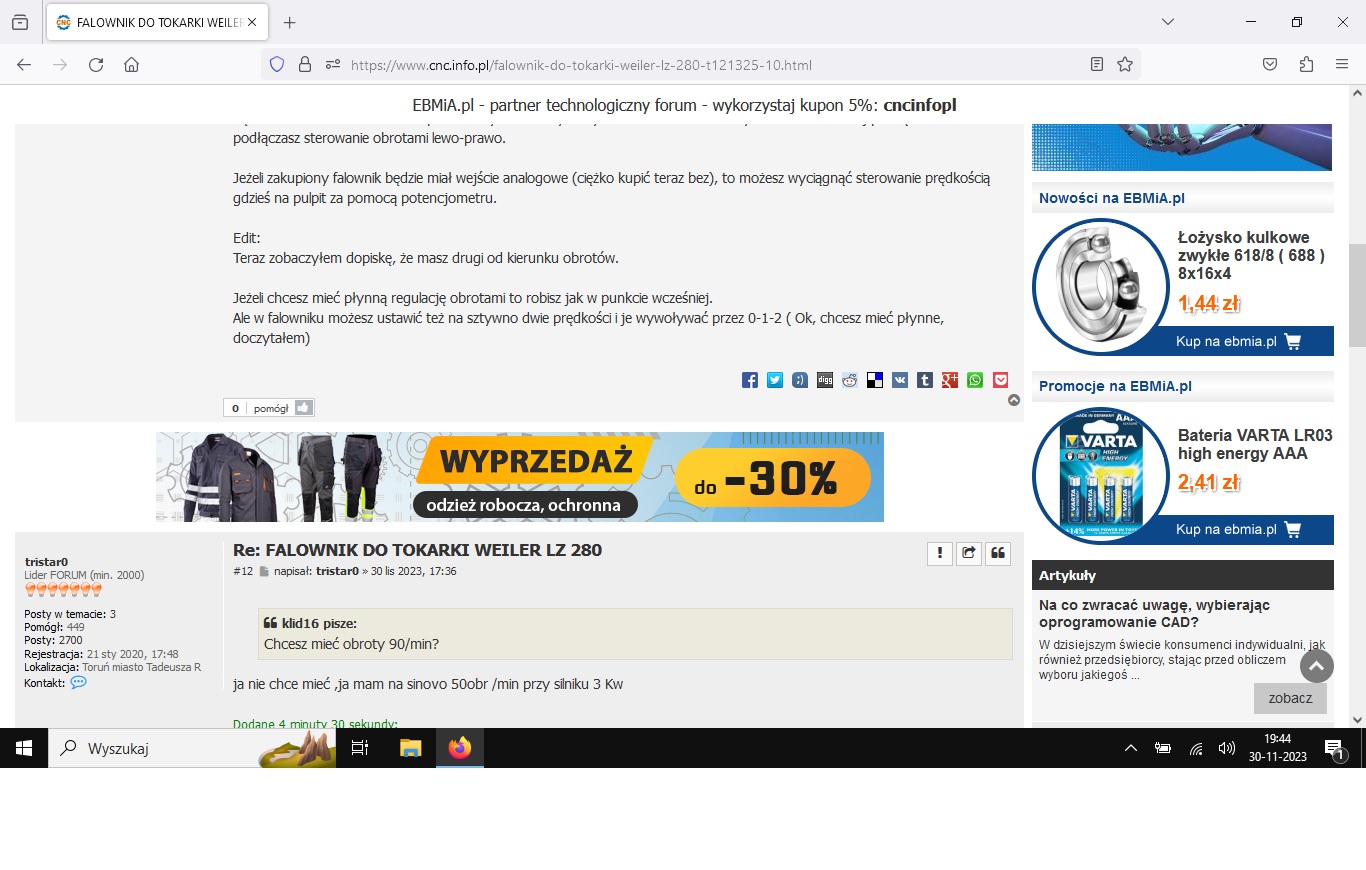Share post on Delicious
Viewport: 1366px width, 870px height.
pyautogui.click(x=875, y=380)
